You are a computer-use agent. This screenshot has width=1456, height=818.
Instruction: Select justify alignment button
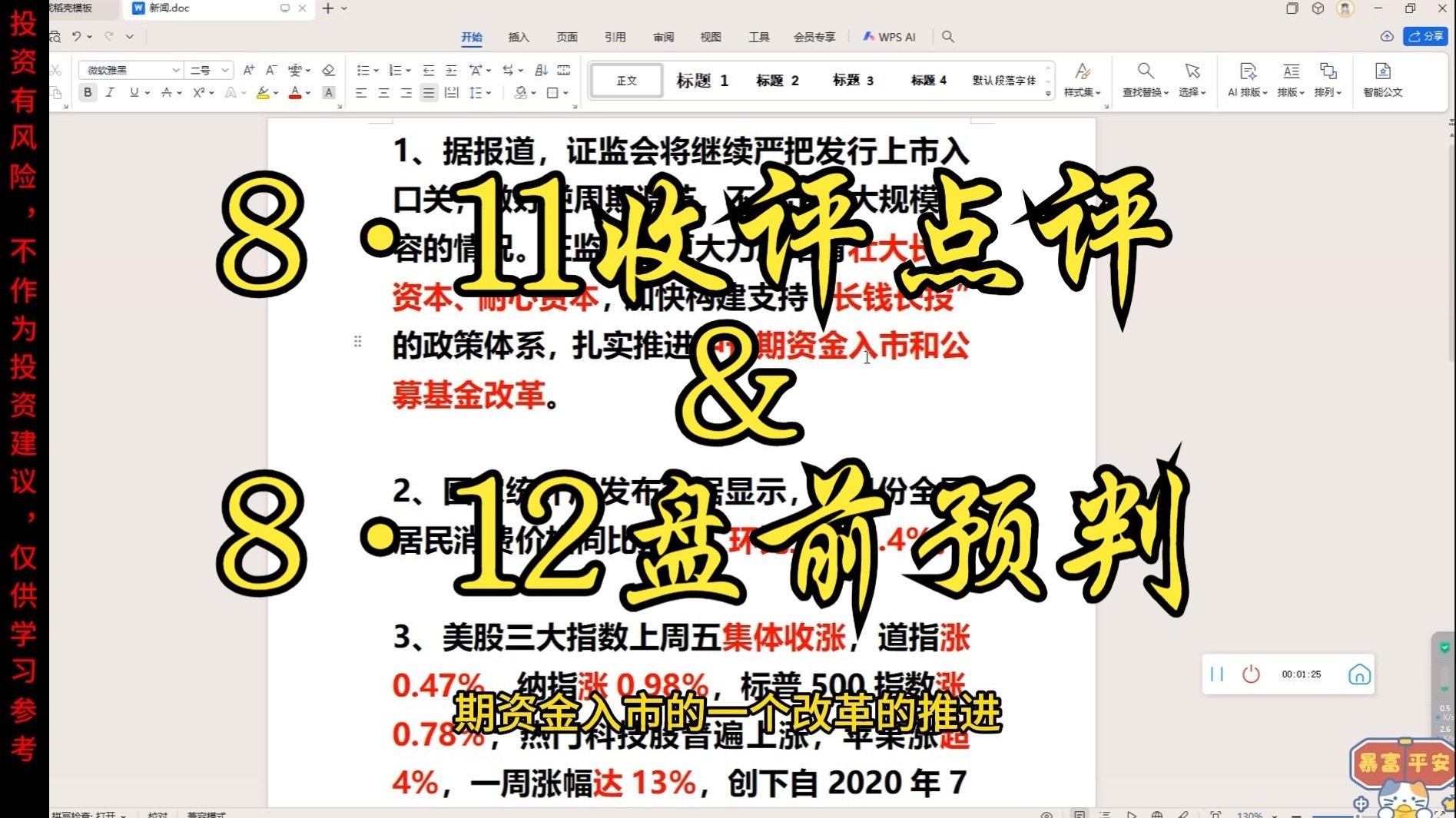pyautogui.click(x=429, y=92)
